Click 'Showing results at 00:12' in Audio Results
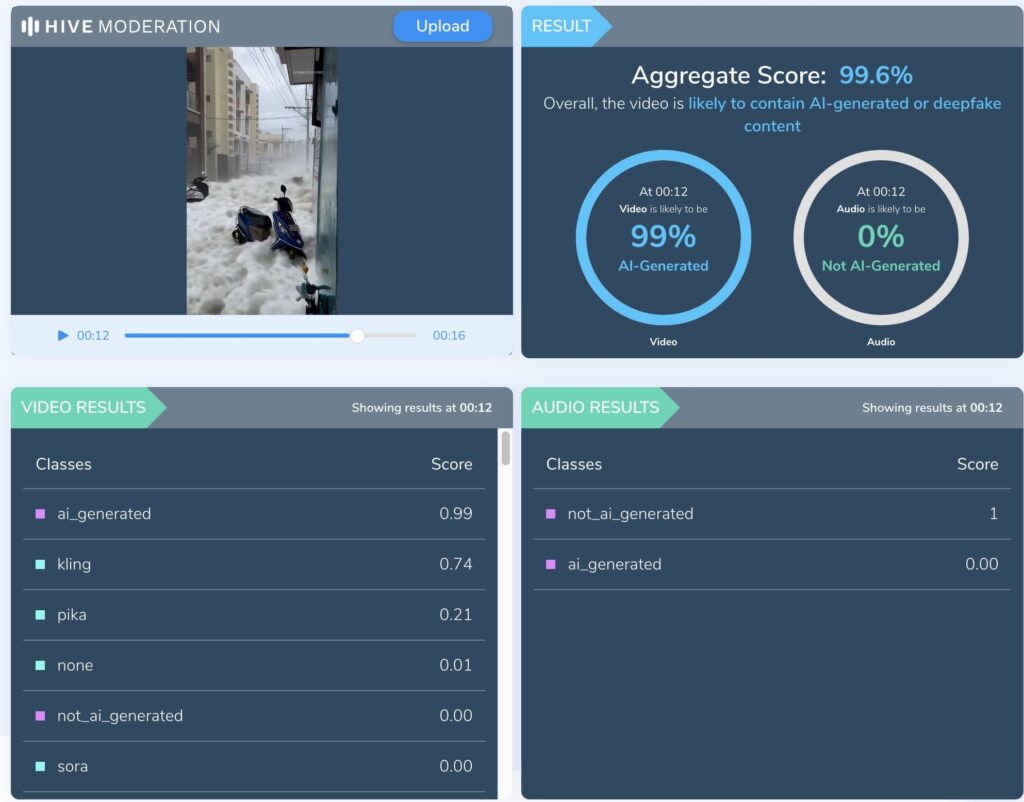The height and width of the screenshot is (802, 1024). [932, 408]
